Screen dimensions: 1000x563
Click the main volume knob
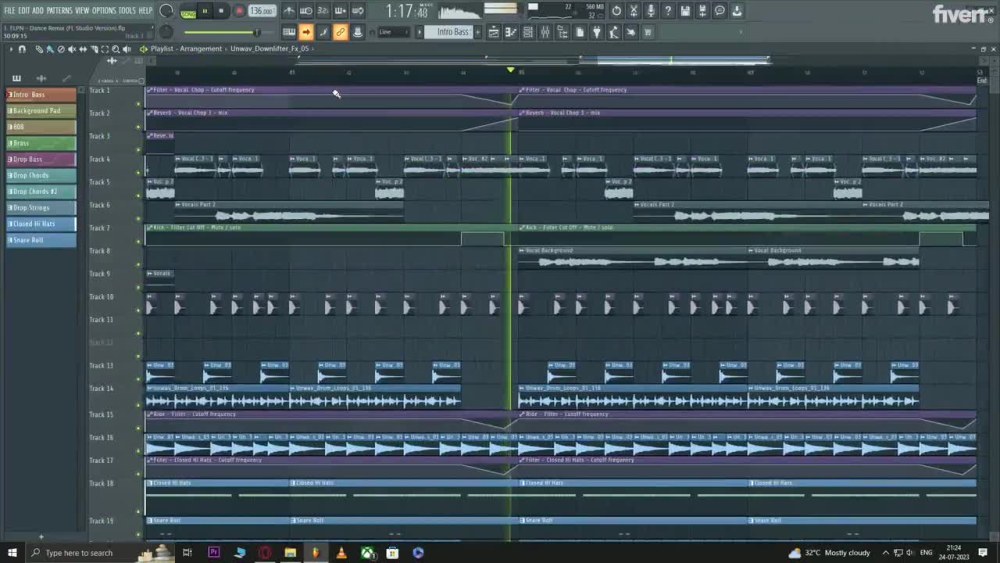[x=166, y=11]
